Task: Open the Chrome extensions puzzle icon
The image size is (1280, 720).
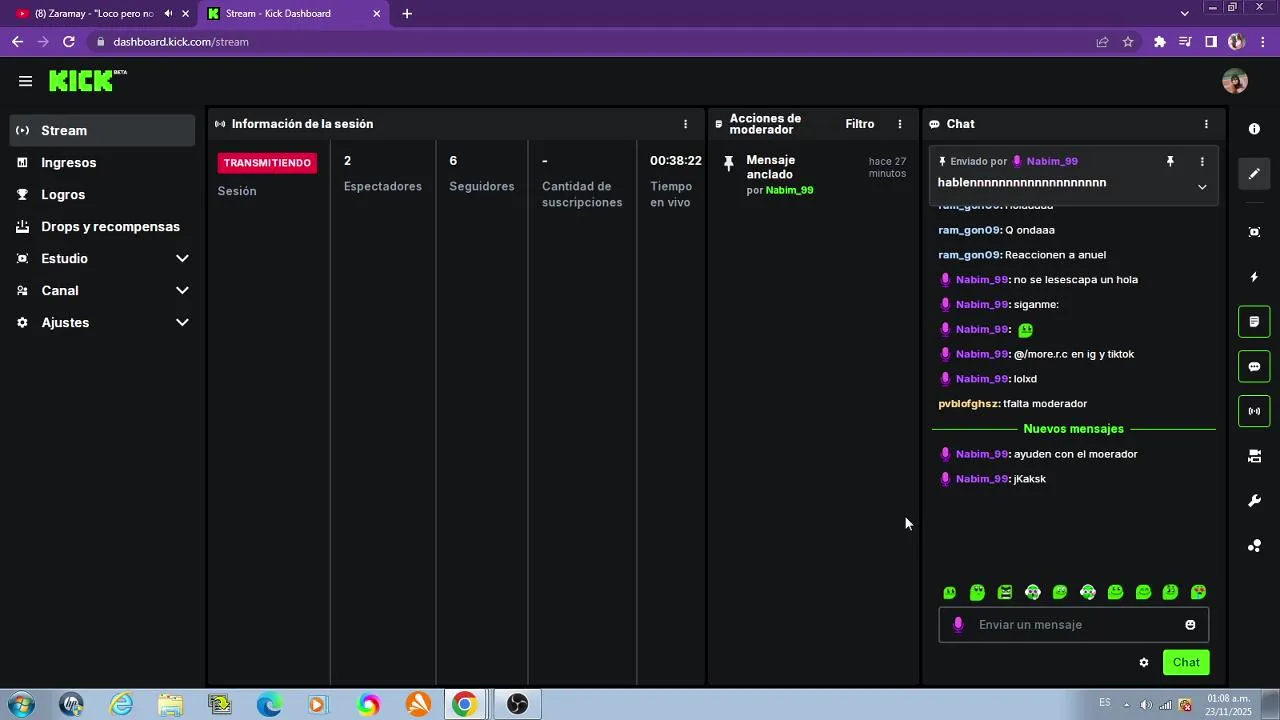Action: 1160,42
